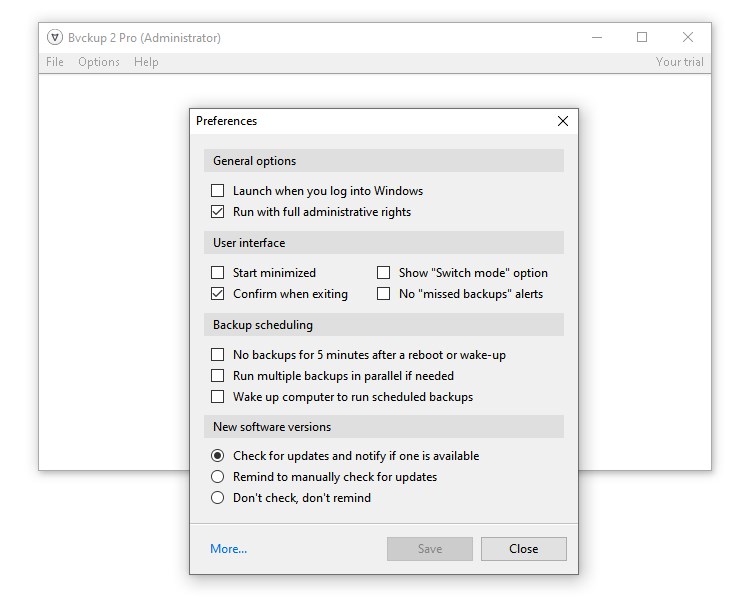This screenshot has height=599, width=747.
Task: Close the Preferences dialog with X
Action: tap(562, 121)
